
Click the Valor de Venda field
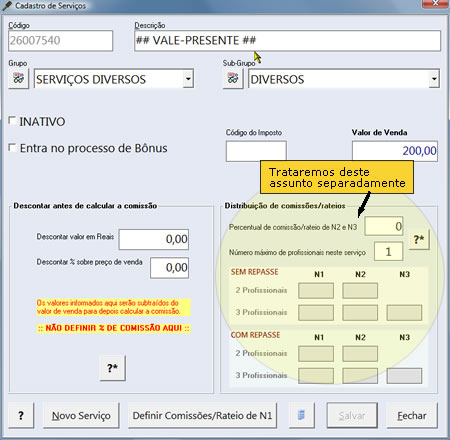395,151
